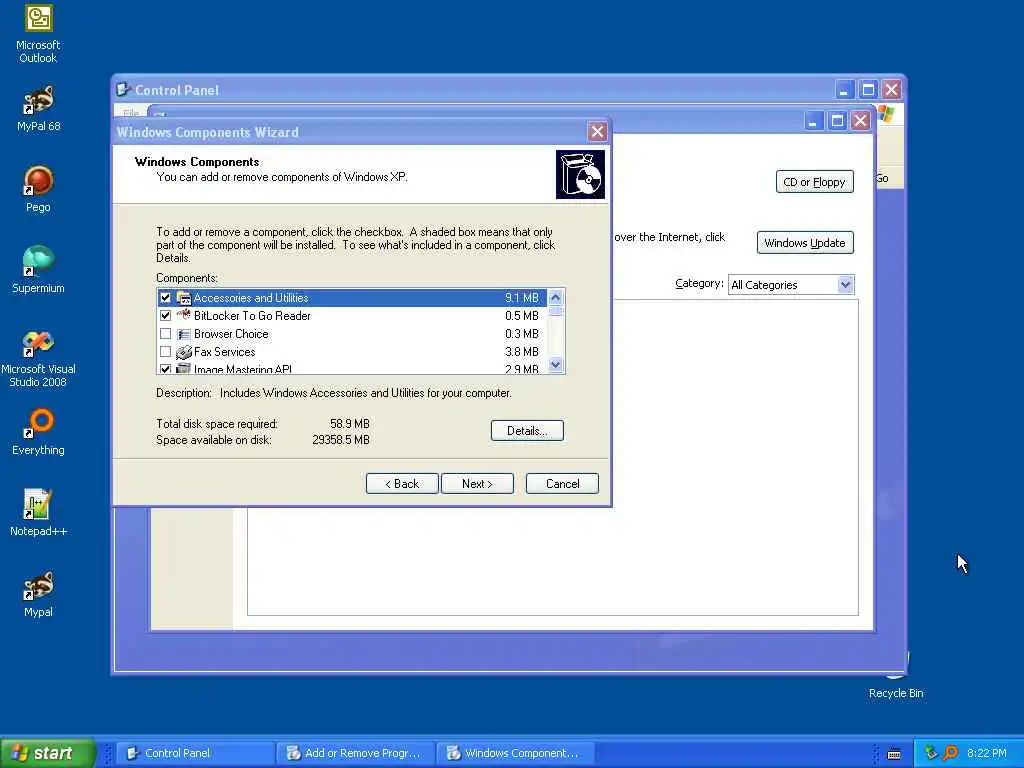Click keyboard icon on taskbar
Viewport: 1024px width, 768px height.
click(894, 754)
